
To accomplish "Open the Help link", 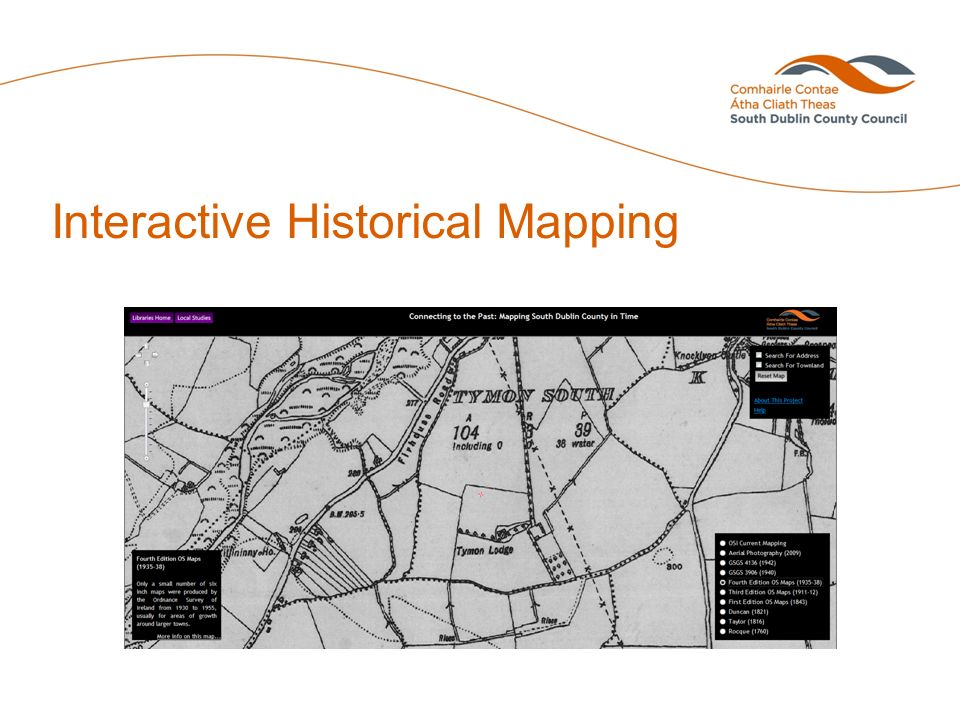I will [x=760, y=410].
